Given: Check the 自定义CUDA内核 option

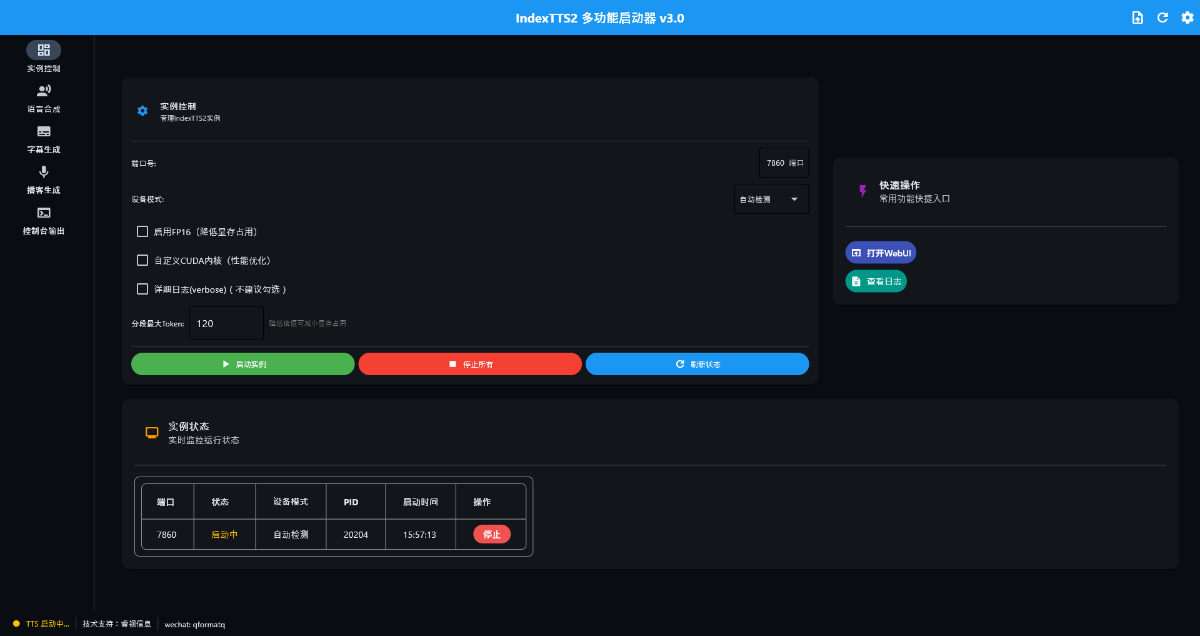Looking at the screenshot, I should [142, 260].
